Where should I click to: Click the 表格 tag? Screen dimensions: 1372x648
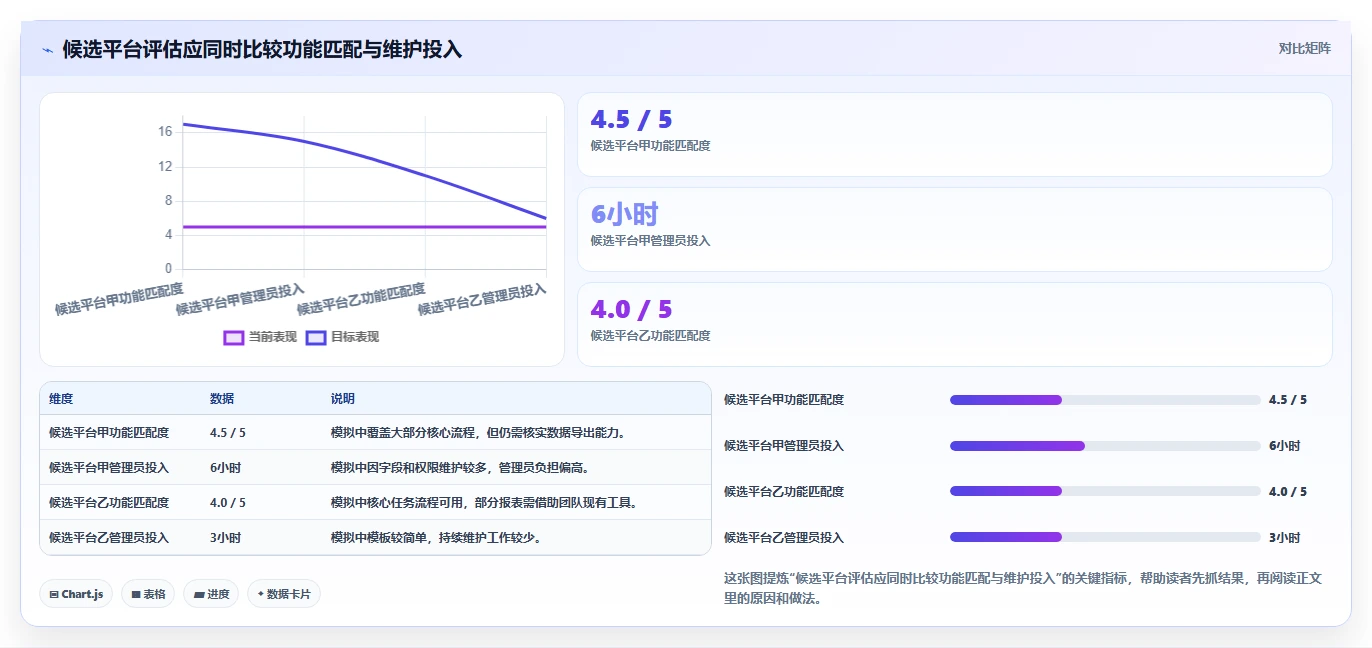[x=148, y=594]
